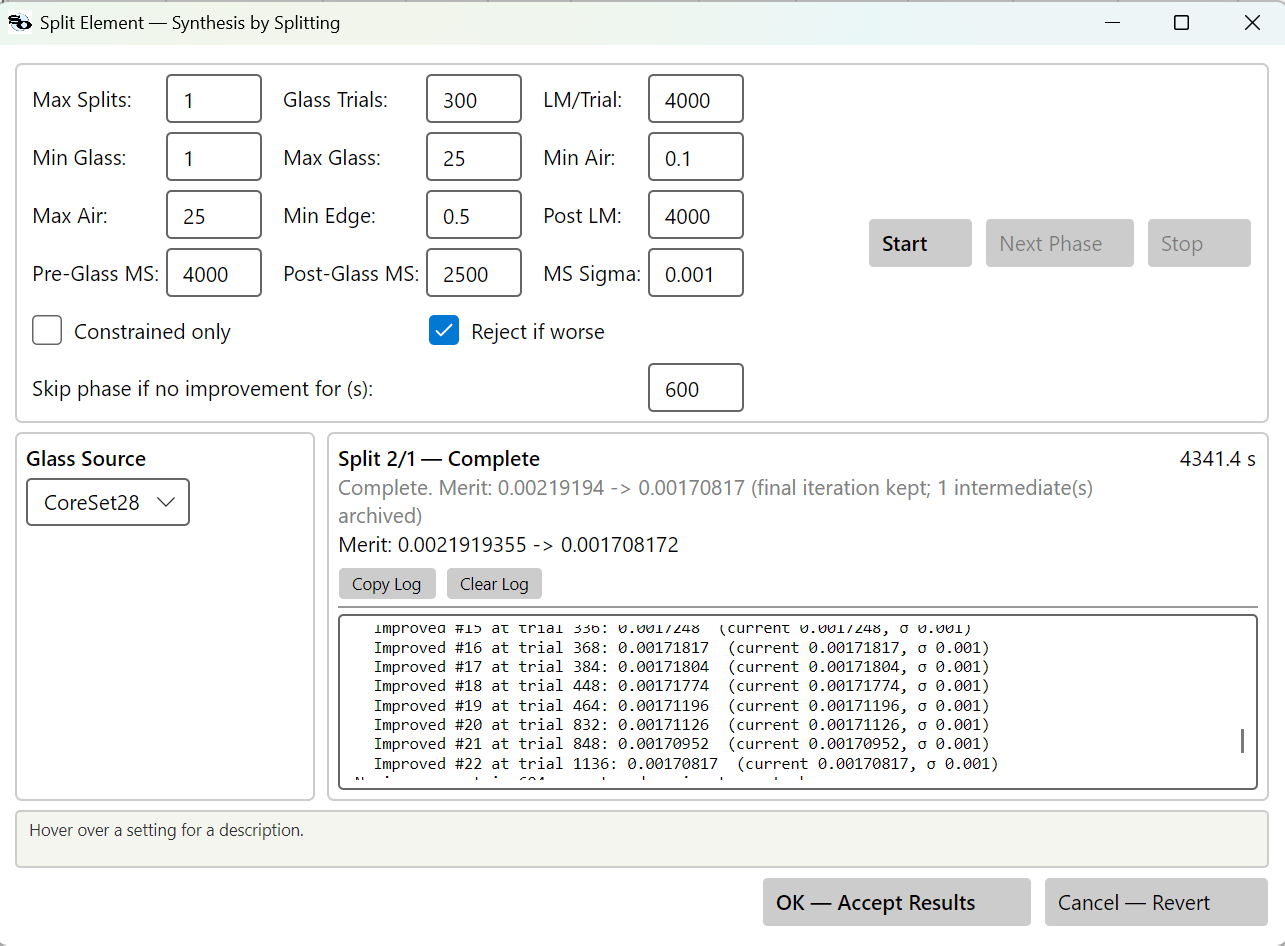Click the Start button
This screenshot has height=946, width=1285.
pos(920,243)
